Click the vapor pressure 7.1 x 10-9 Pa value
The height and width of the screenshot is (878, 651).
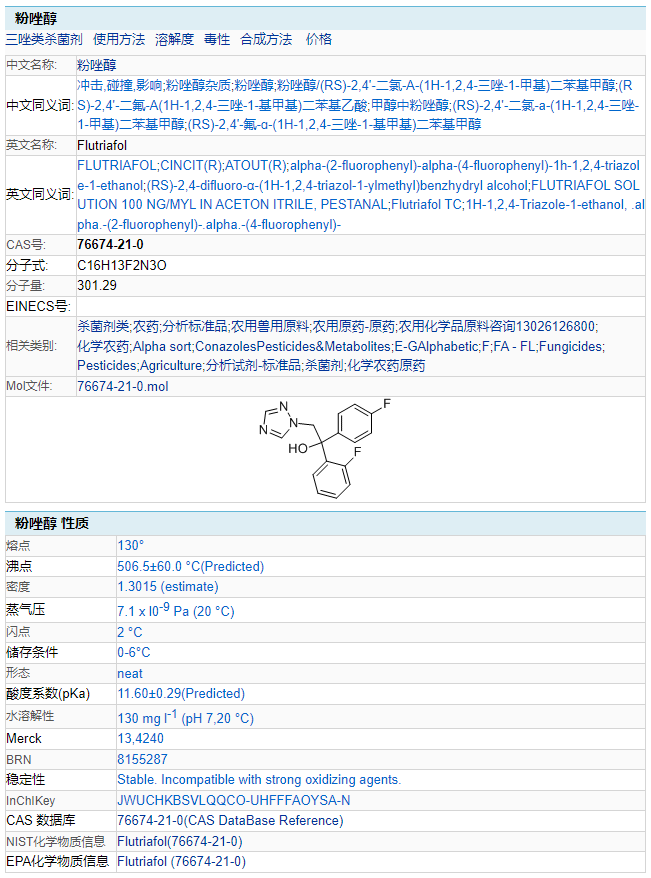click(176, 610)
